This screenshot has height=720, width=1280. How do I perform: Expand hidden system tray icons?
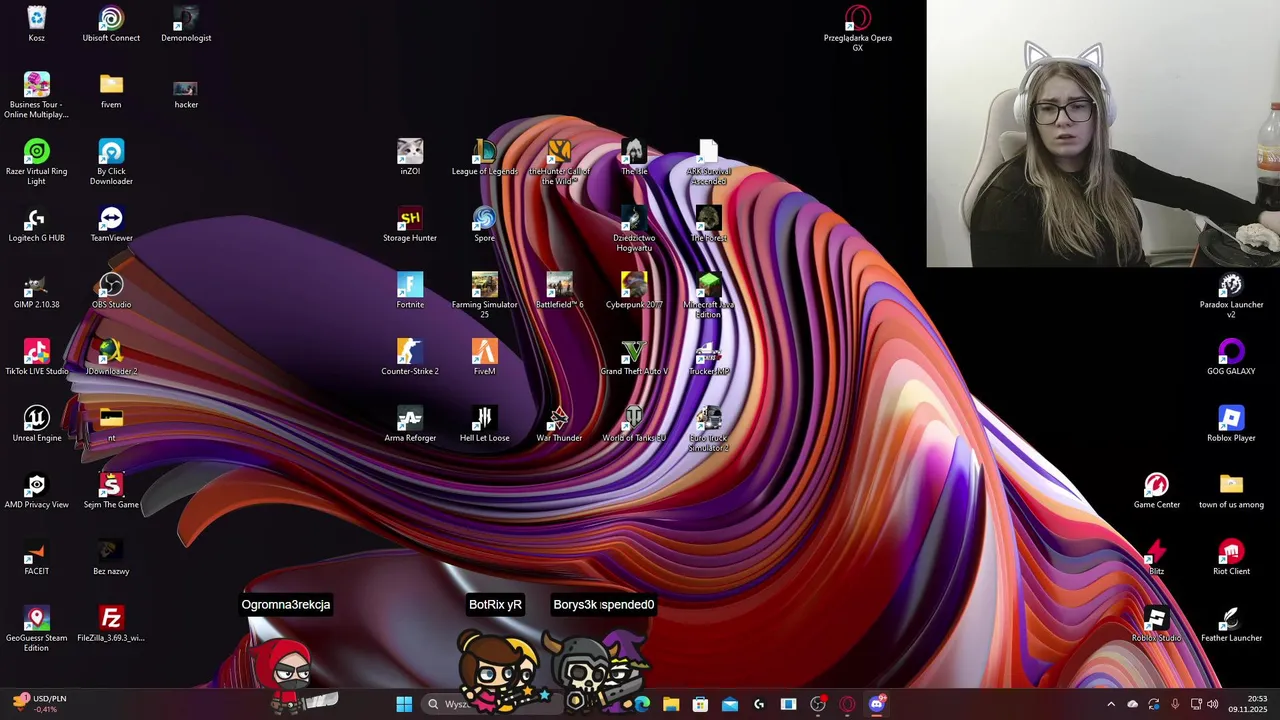(x=1110, y=704)
